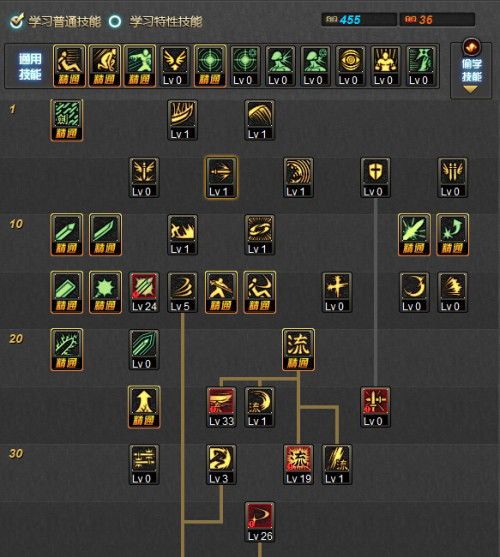Expand the 偷学技能 panel arrow
This screenshot has width=500, height=557.
tap(471, 89)
